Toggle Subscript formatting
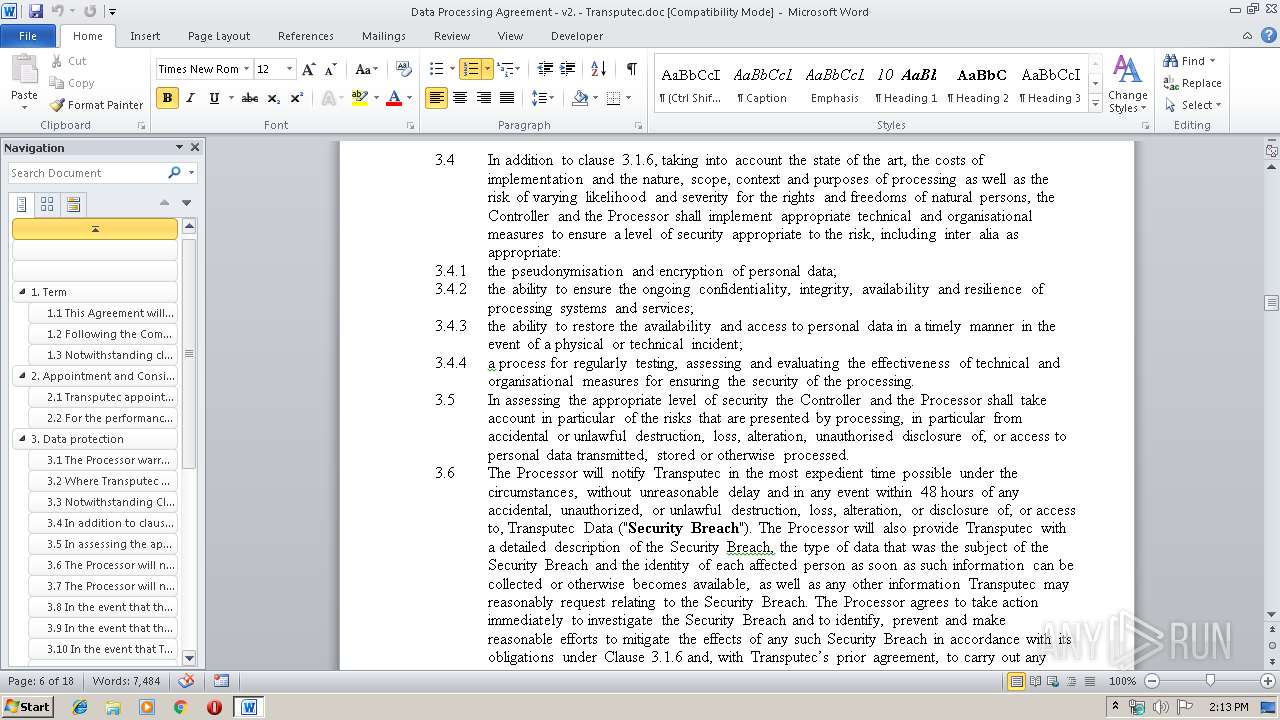This screenshot has width=1280, height=720. coord(274,98)
